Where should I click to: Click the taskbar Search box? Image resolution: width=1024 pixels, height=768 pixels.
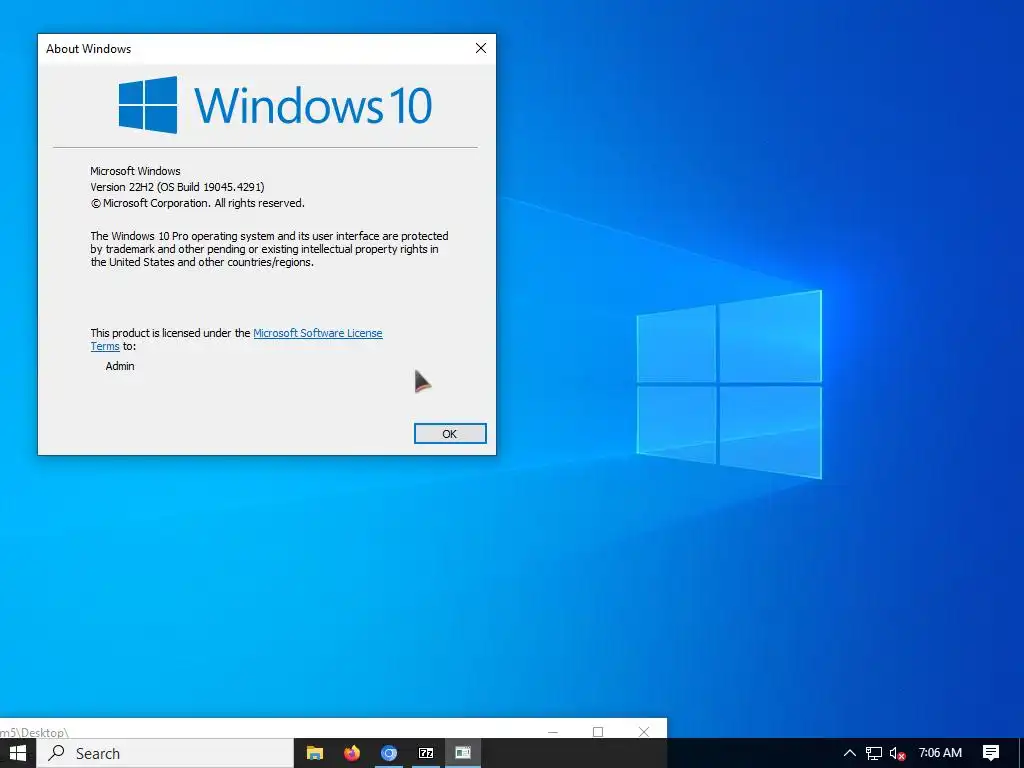pos(165,753)
